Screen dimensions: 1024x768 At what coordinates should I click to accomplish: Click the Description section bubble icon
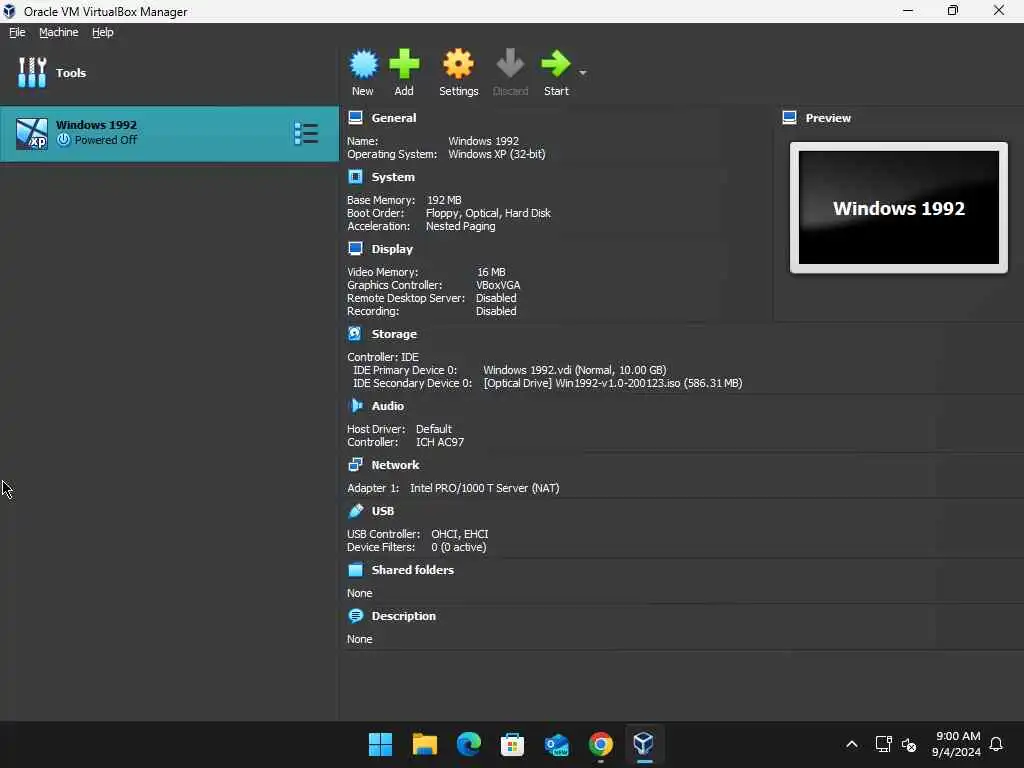tap(355, 615)
